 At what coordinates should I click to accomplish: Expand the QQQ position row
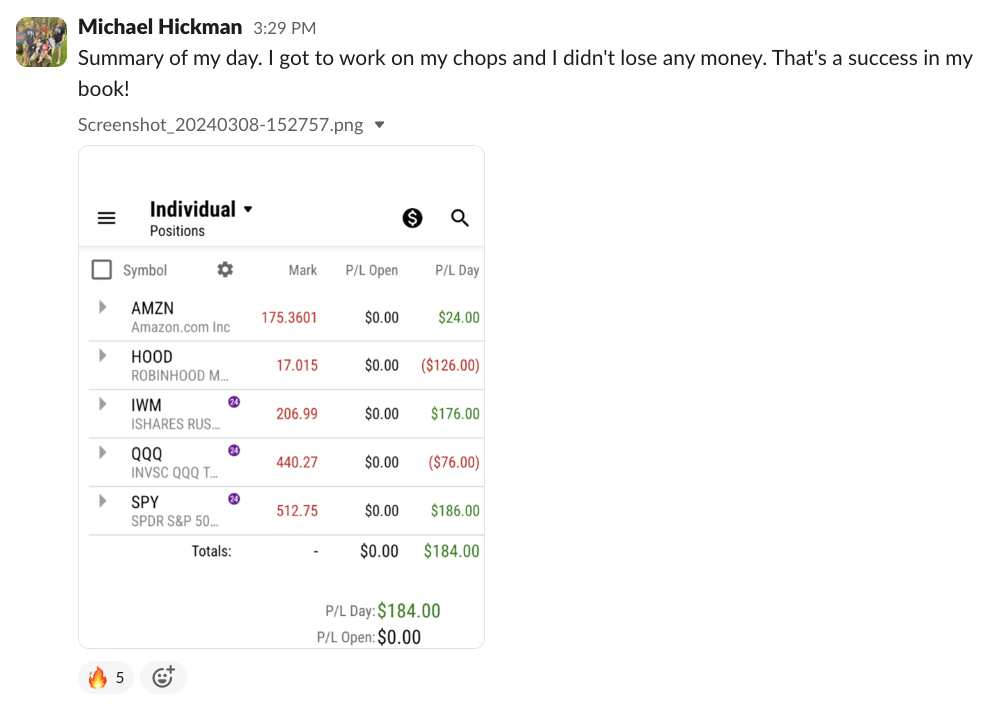(102, 452)
